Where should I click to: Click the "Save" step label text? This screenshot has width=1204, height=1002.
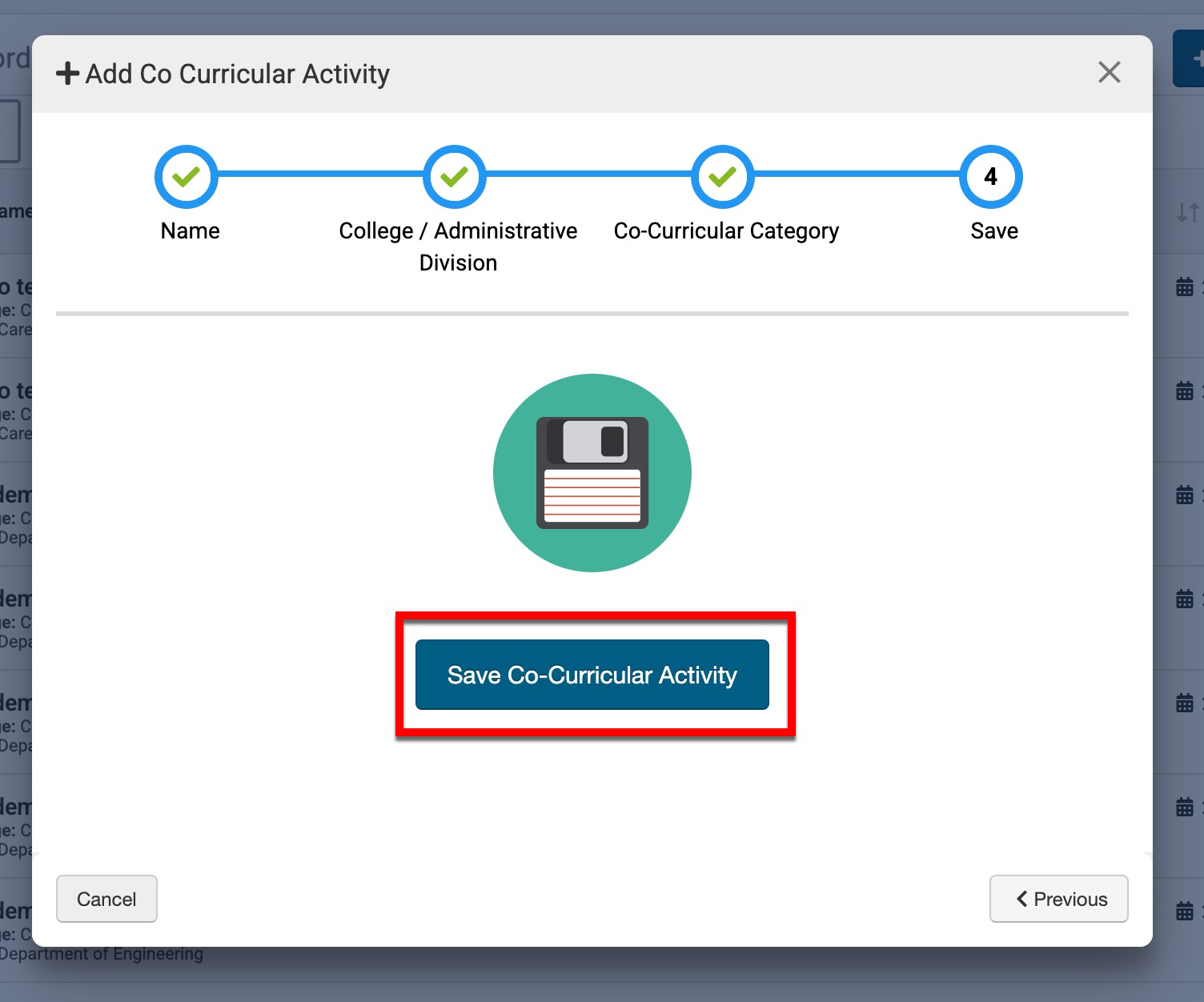[x=994, y=230]
